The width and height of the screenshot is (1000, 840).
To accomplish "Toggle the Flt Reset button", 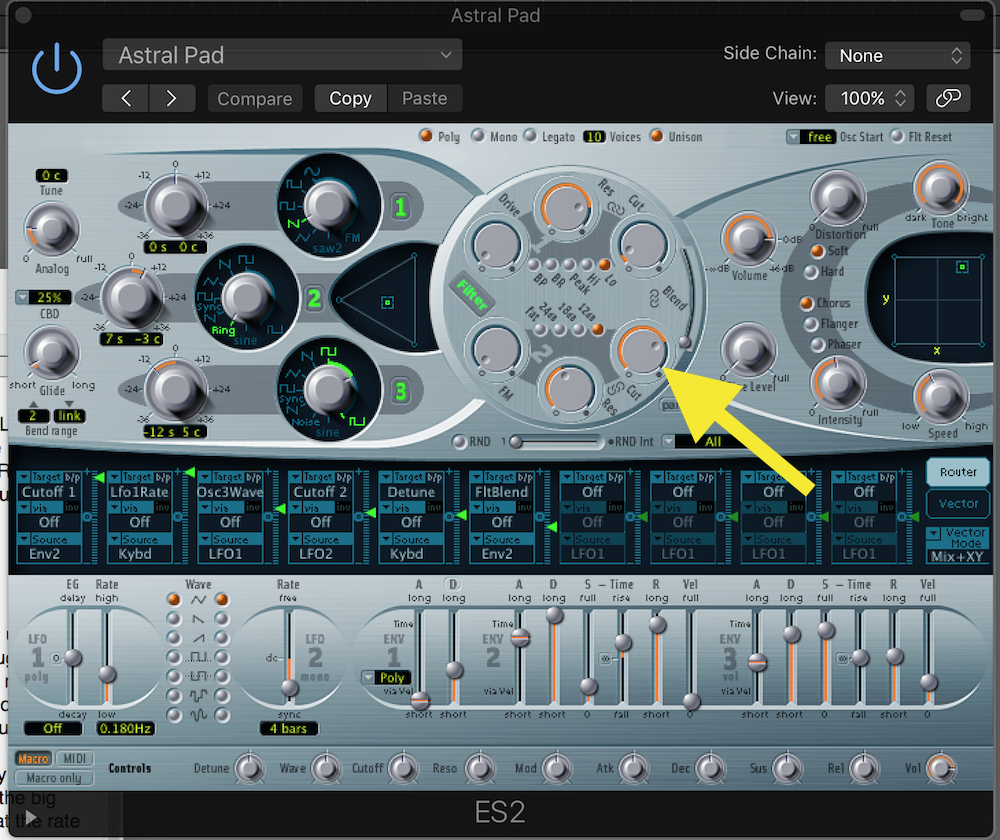I will [897, 136].
